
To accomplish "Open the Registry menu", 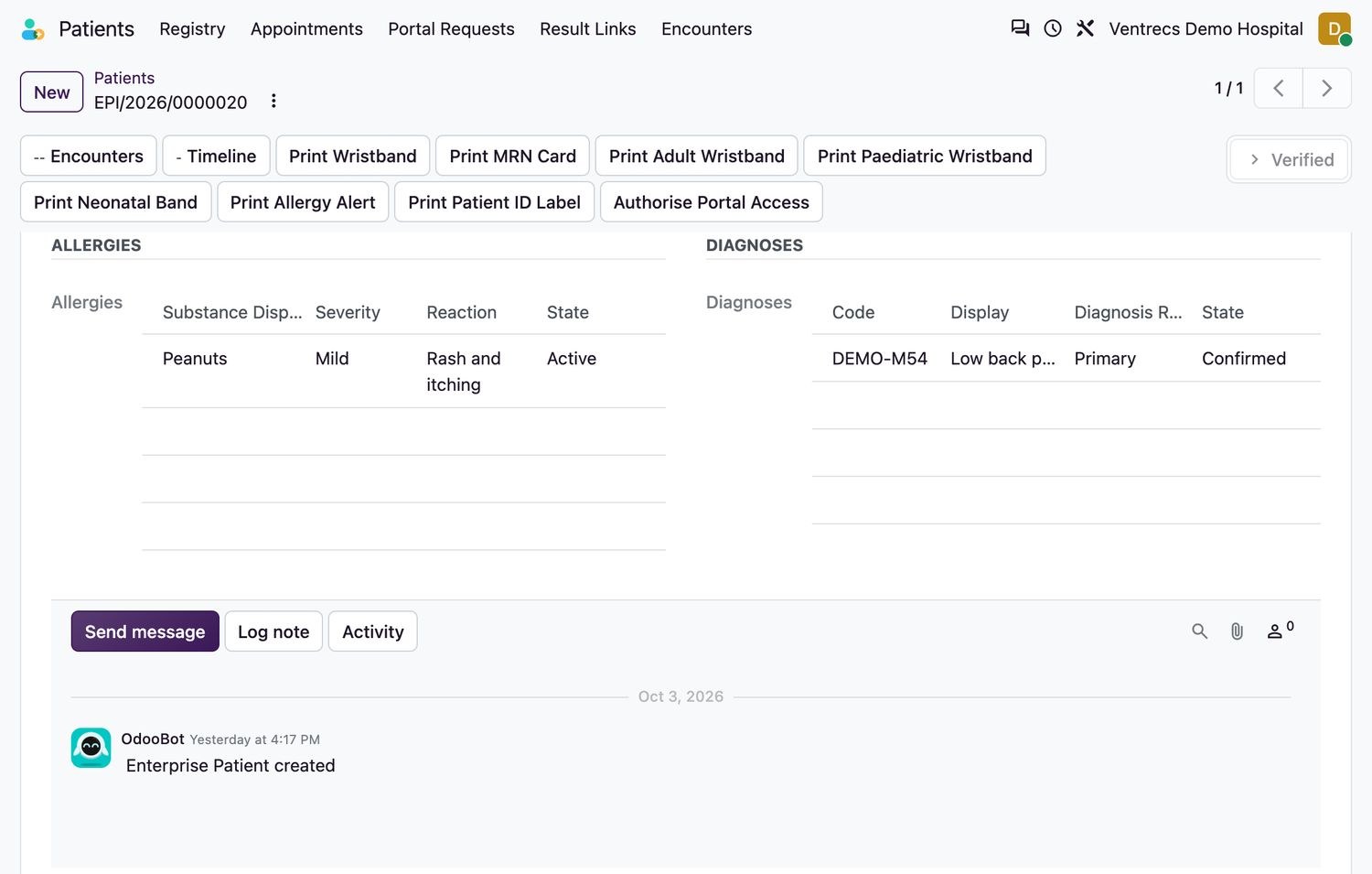I will click(x=192, y=29).
